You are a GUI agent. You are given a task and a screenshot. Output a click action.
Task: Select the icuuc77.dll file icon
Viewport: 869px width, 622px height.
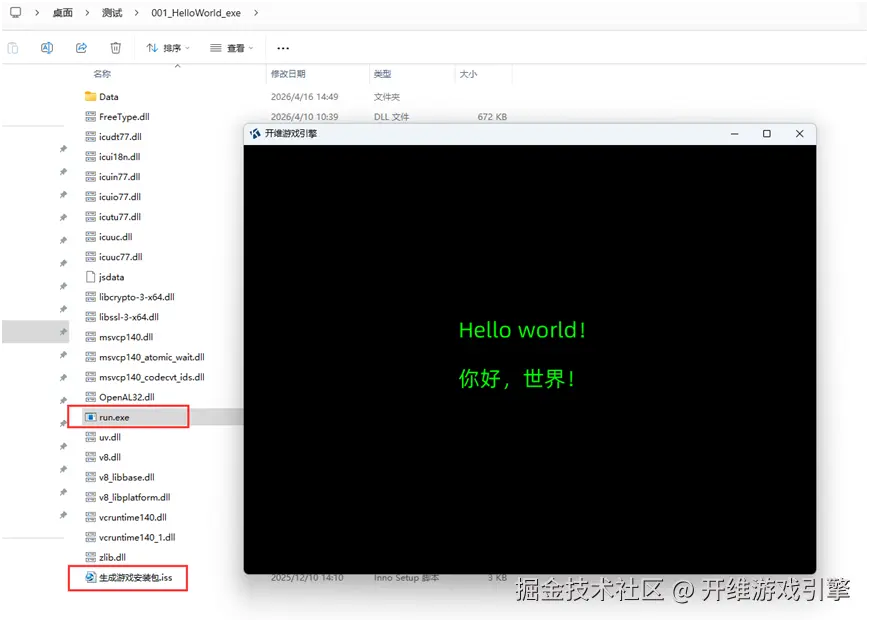(90, 257)
